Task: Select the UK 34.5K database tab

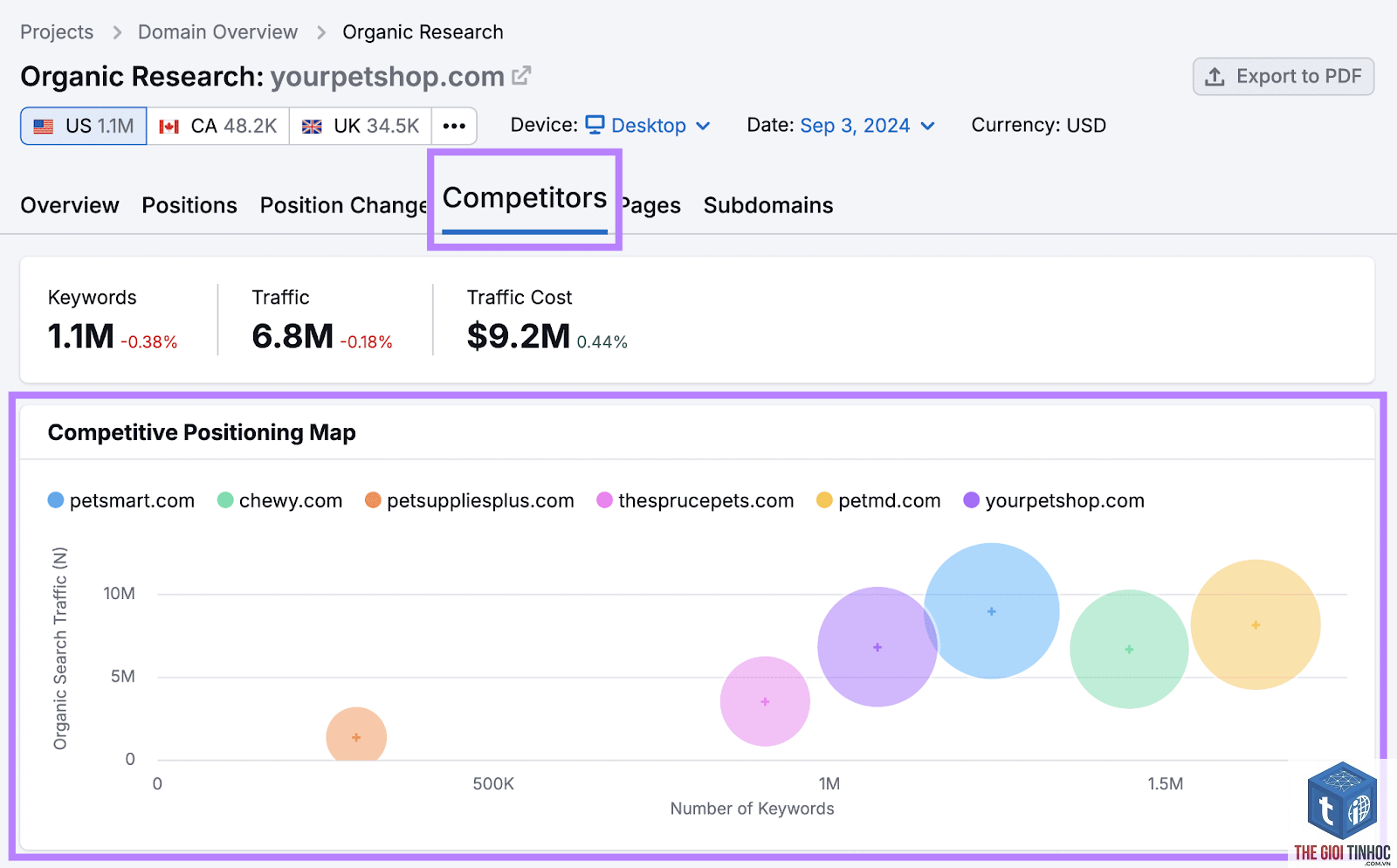Action: point(361,126)
